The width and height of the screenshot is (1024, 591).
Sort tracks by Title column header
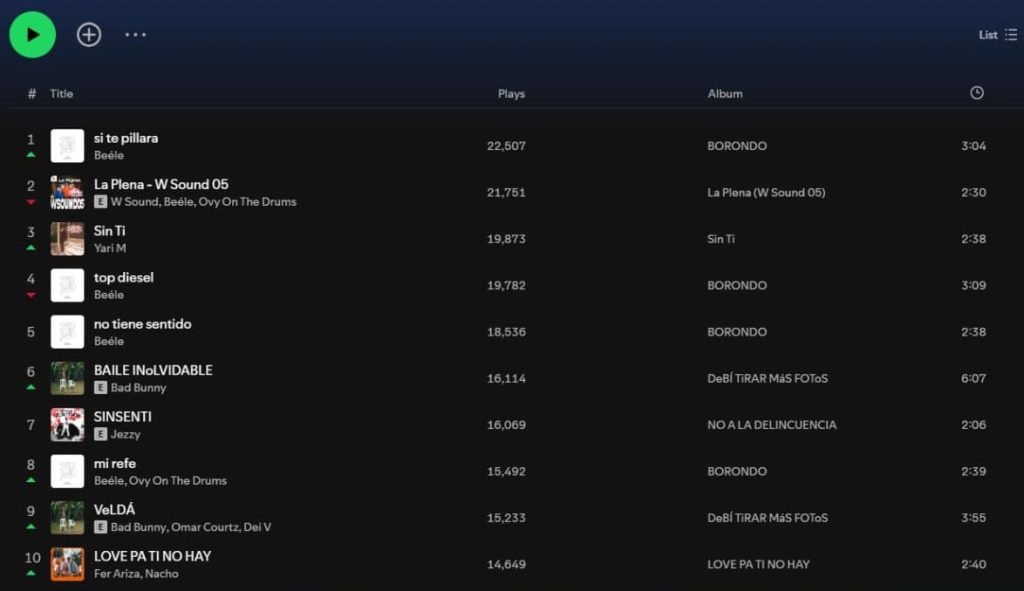click(x=62, y=94)
